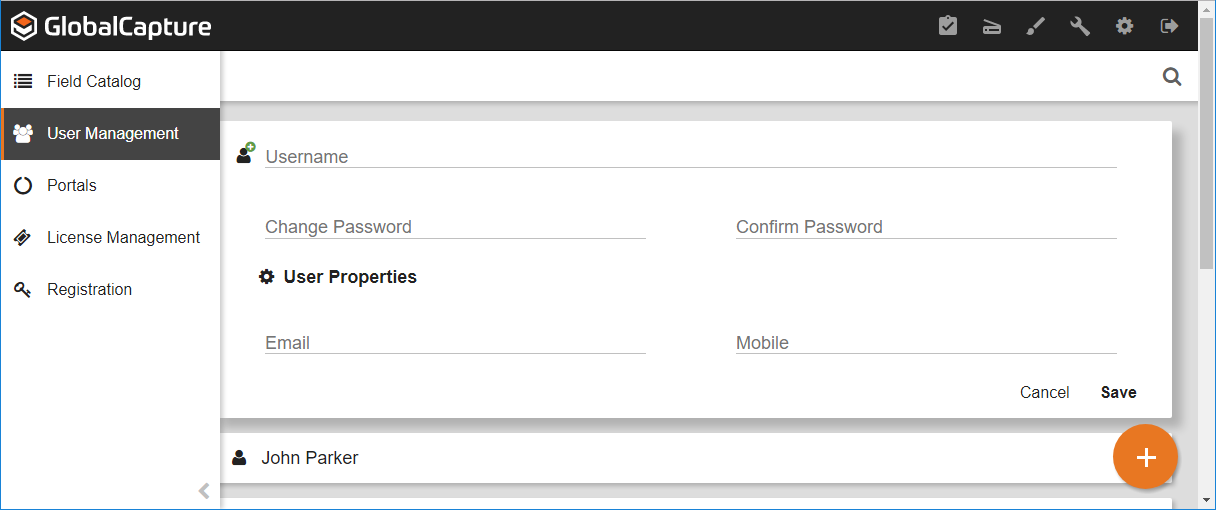The height and width of the screenshot is (510, 1216).
Task: Open the clipboard checkmark icon in header
Action: 948,26
